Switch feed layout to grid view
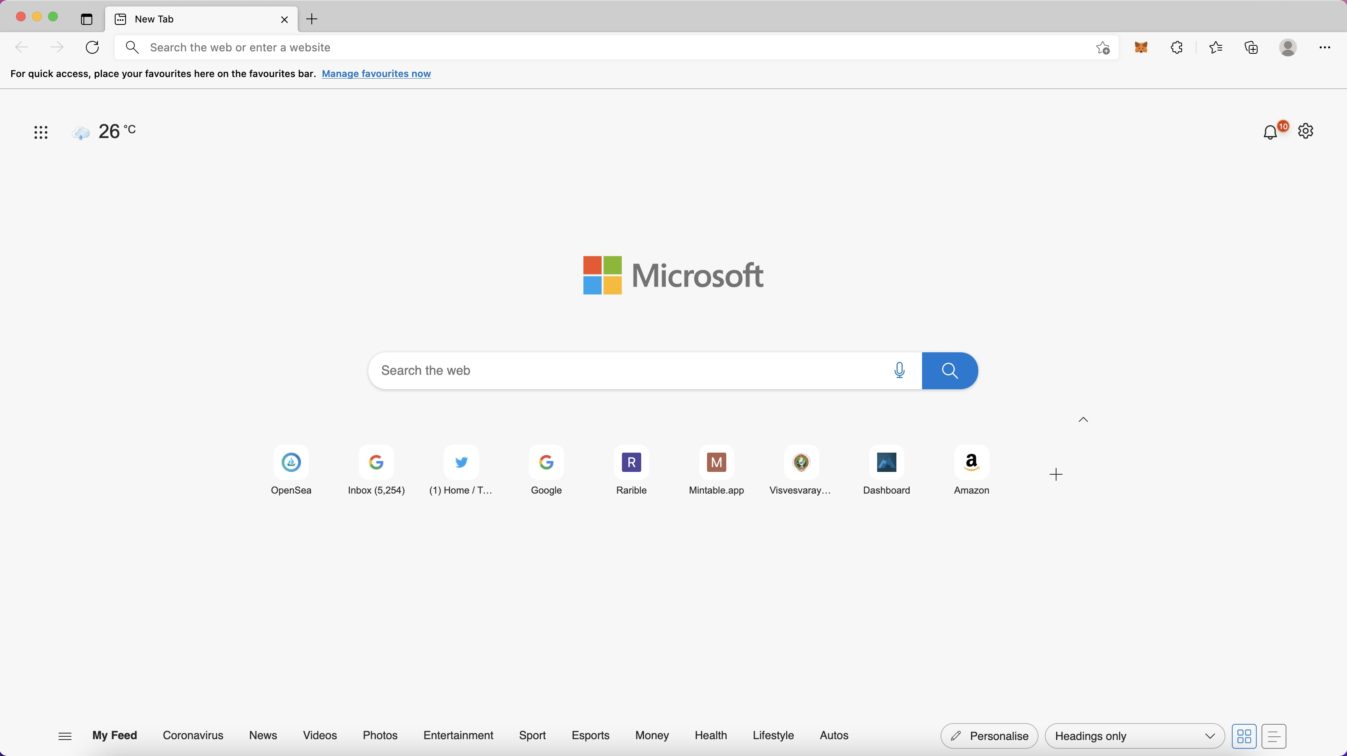 pos(1243,735)
